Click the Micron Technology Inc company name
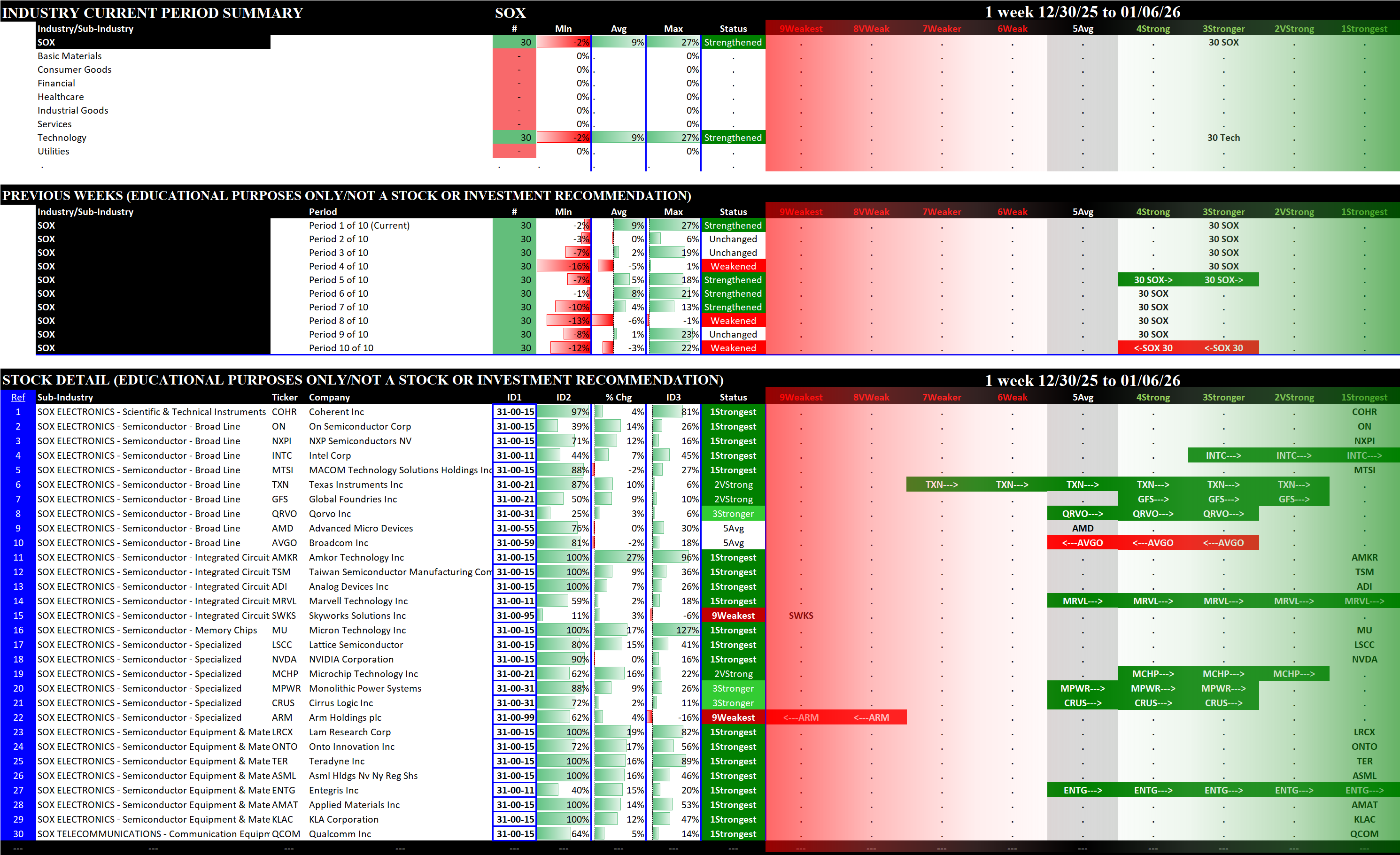This screenshot has width=1400, height=855. pyautogui.click(x=357, y=630)
